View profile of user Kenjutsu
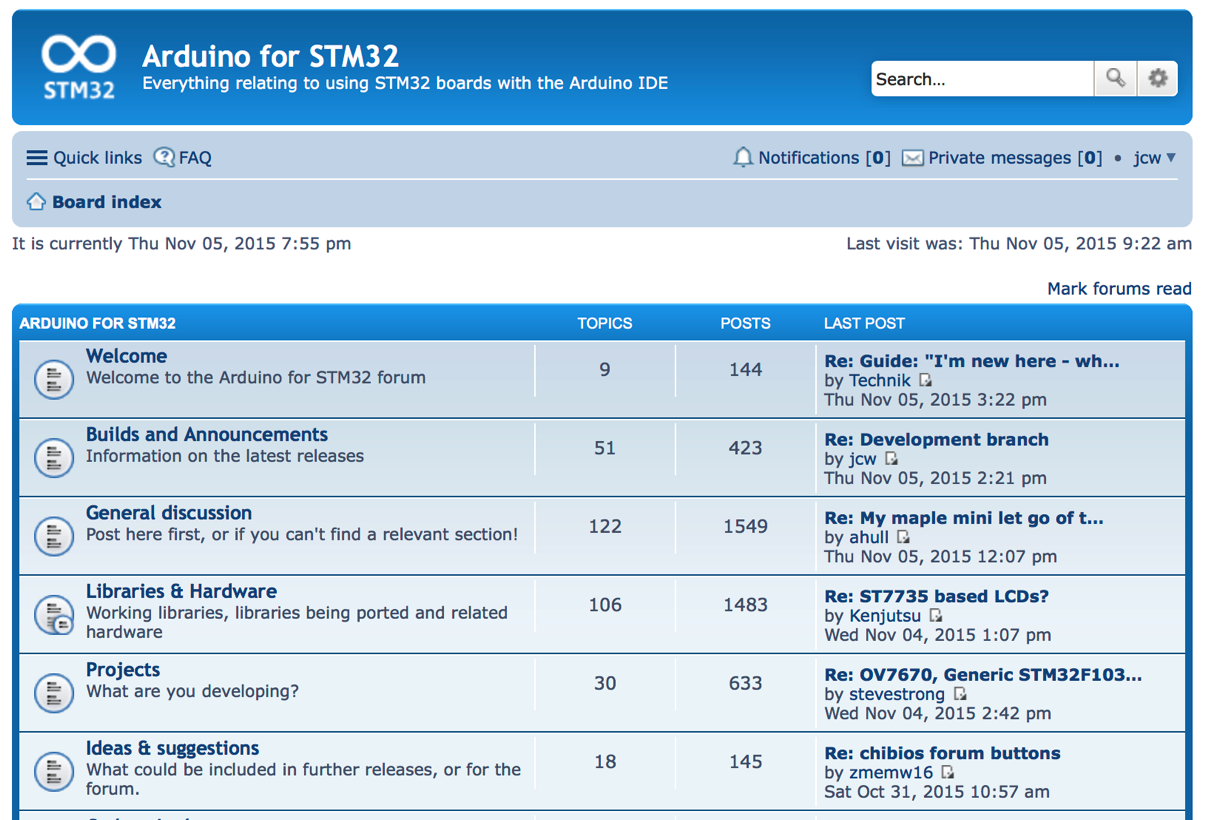The height and width of the screenshot is (820, 1206). click(885, 616)
